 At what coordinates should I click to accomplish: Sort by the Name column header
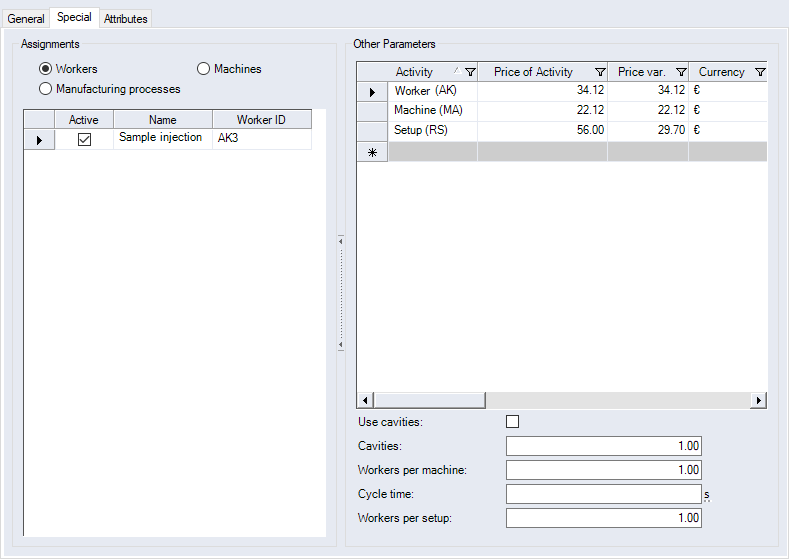tap(162, 120)
